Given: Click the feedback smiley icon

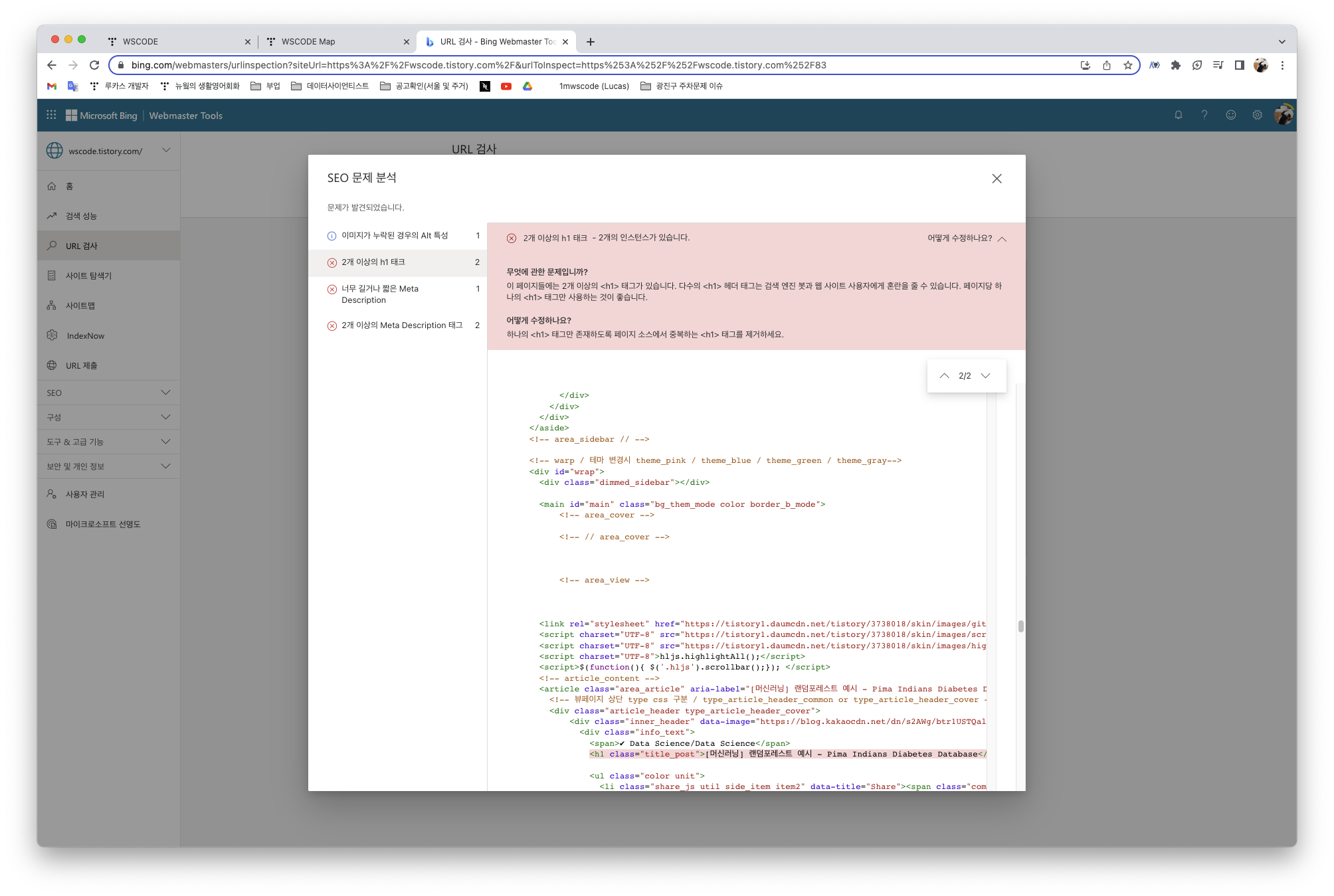Looking at the screenshot, I should point(1230,115).
